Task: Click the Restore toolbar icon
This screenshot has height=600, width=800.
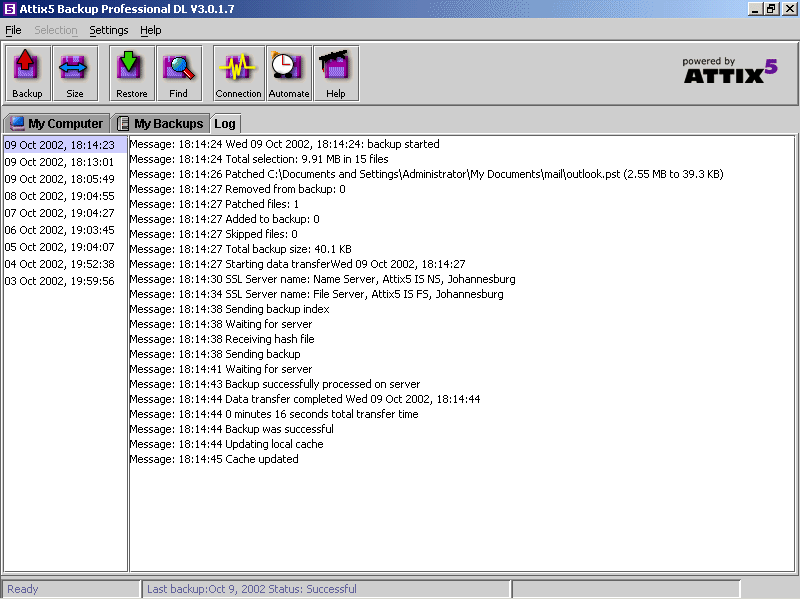Action: coord(131,73)
